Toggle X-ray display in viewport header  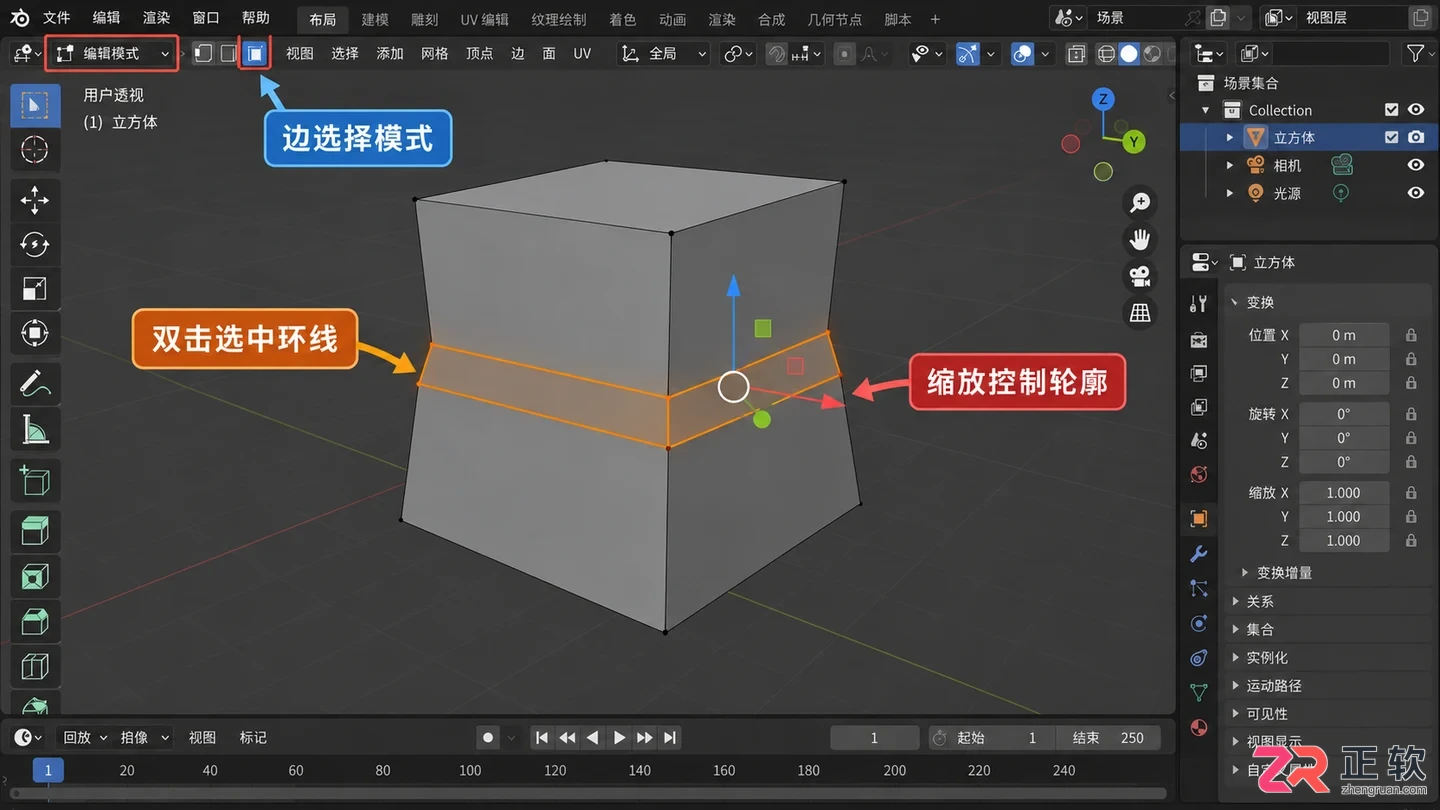coord(1076,54)
